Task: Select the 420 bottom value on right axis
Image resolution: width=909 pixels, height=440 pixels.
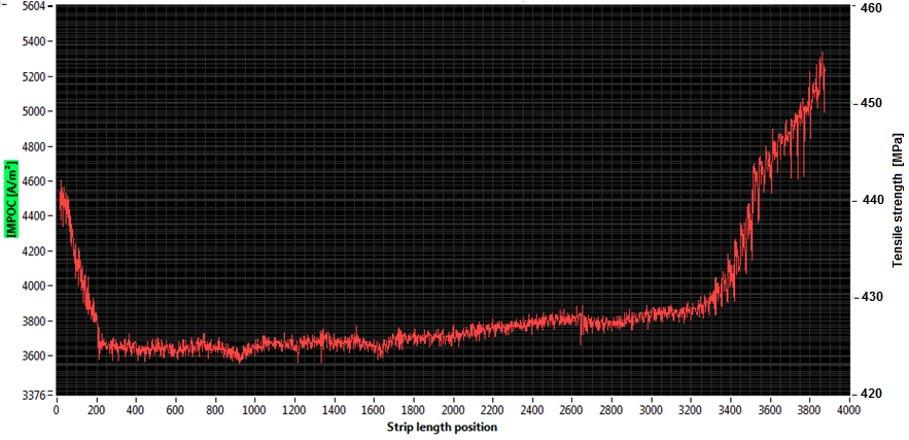Action: pos(870,394)
